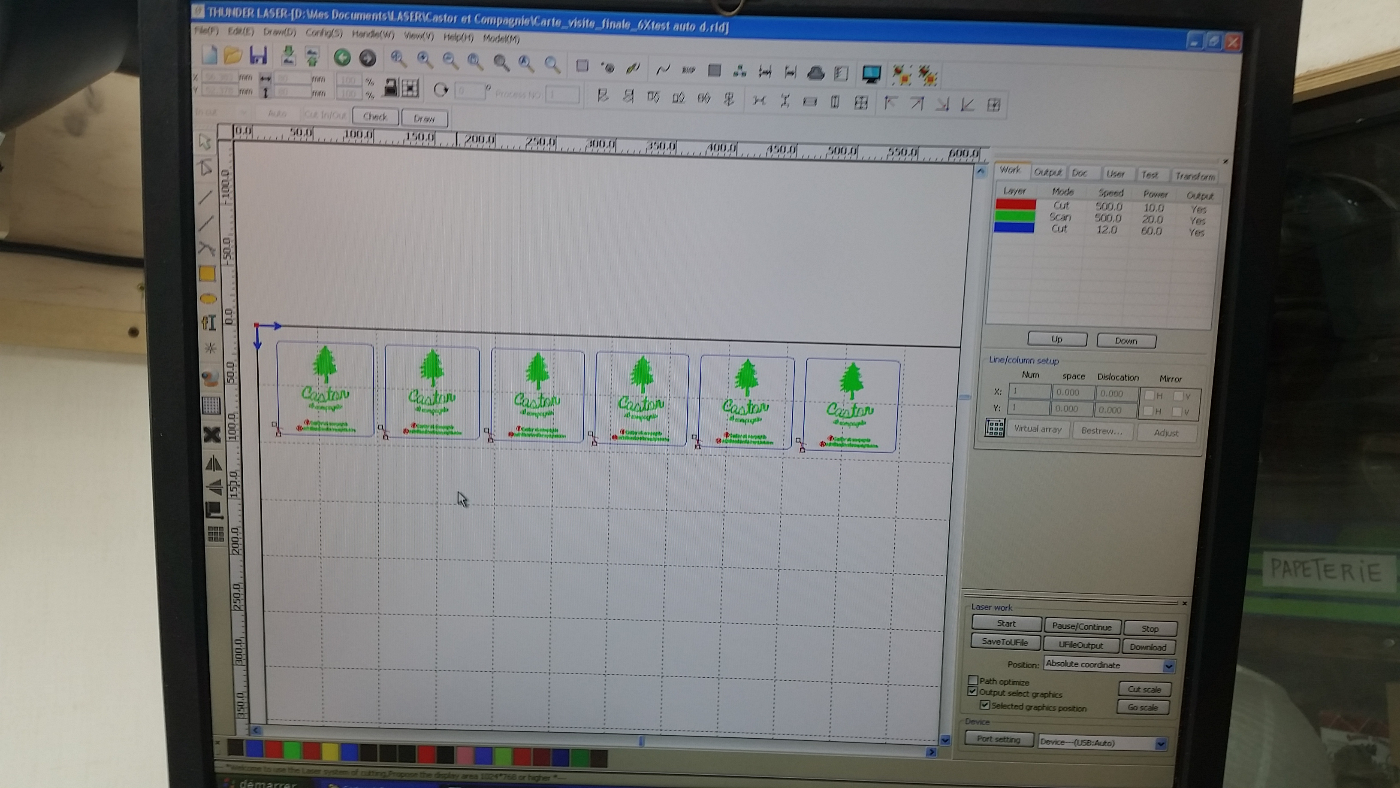The width and height of the screenshot is (1400, 788).
Task: Enable Path optimize checkbox
Action: point(973,681)
